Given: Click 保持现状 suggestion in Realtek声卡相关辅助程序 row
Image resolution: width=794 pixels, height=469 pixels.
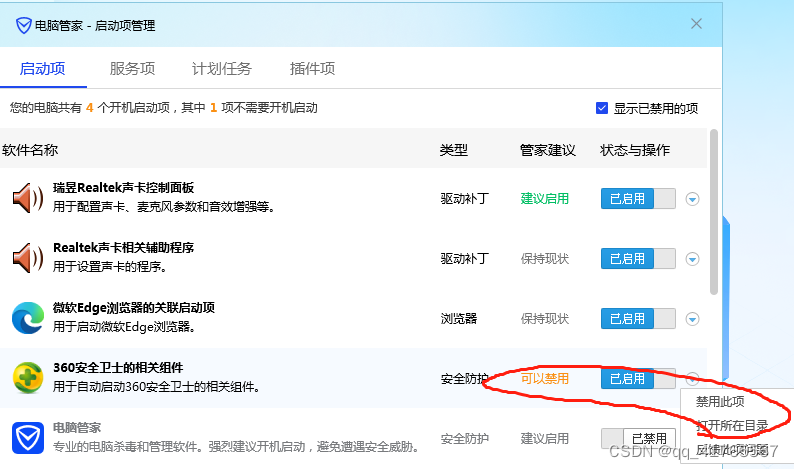Looking at the screenshot, I should [x=545, y=259].
